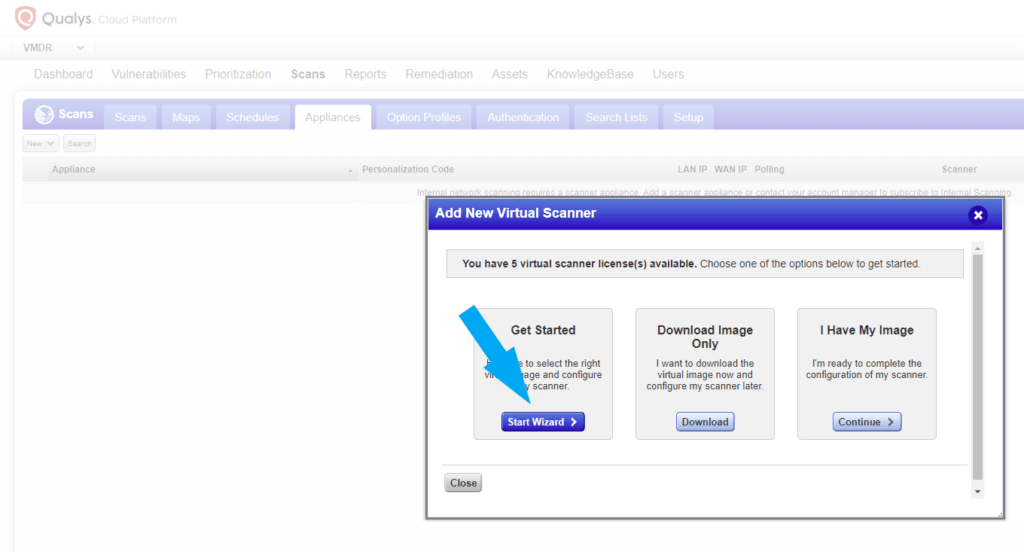Switch to the Option Profiles tab
The height and width of the screenshot is (552, 1024).
(x=423, y=118)
